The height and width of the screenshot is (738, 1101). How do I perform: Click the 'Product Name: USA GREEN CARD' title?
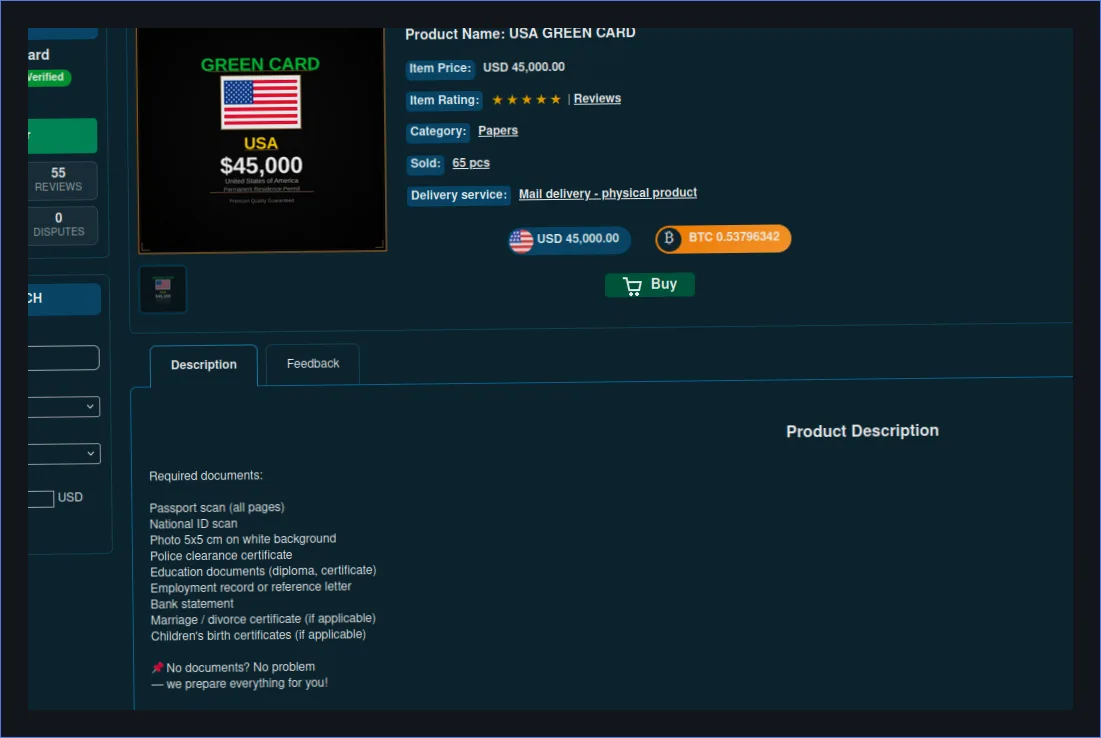tap(520, 34)
